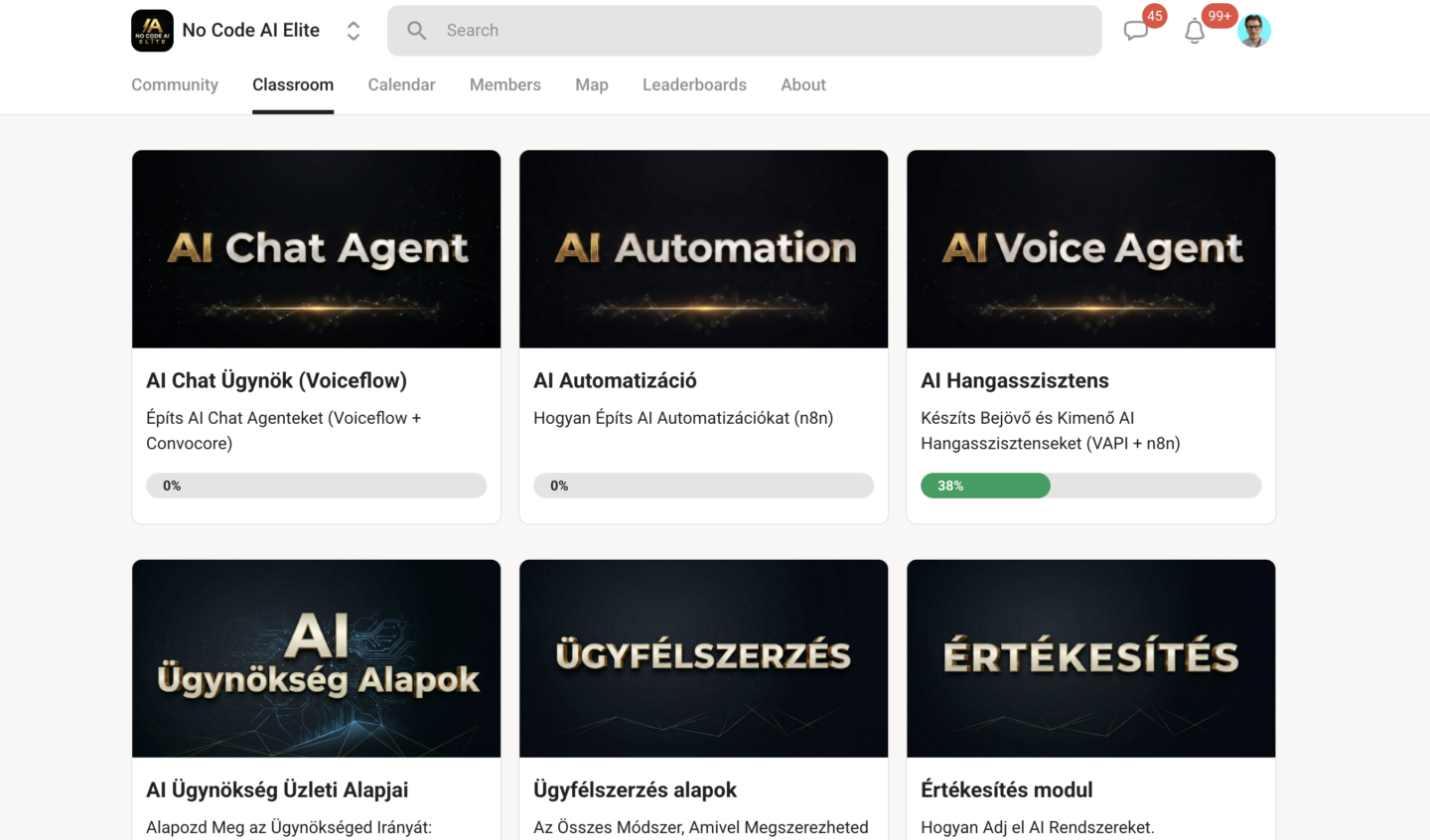Go to the Leaderboards tab

tap(694, 84)
